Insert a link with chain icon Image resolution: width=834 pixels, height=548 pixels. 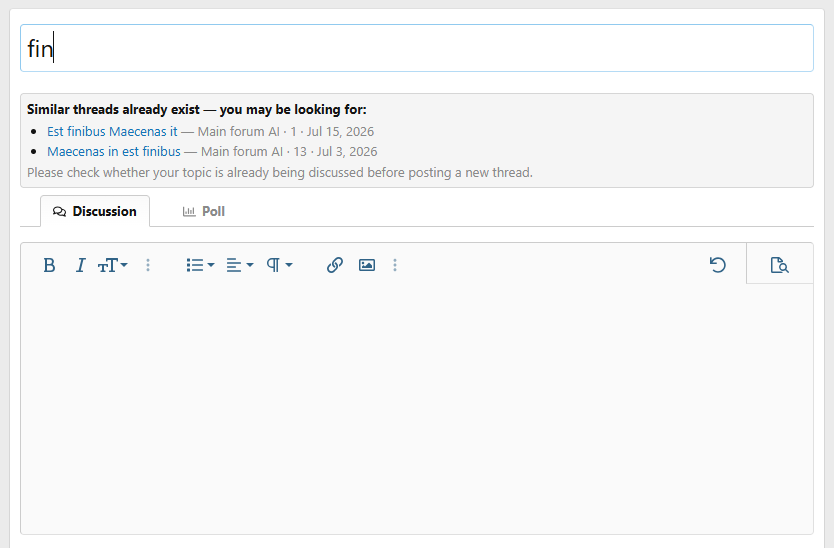tap(335, 265)
